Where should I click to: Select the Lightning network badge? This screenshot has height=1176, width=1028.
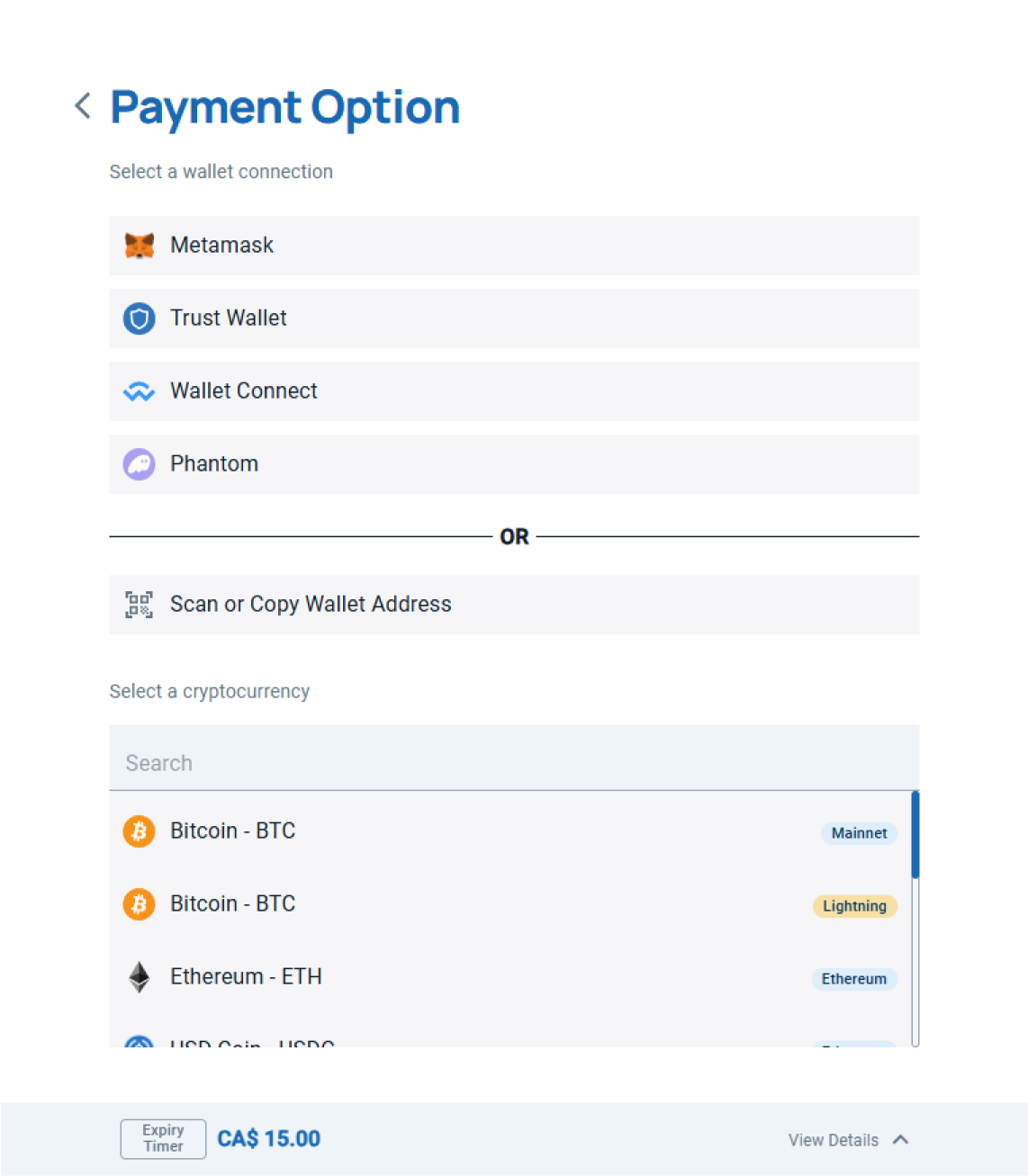(854, 906)
